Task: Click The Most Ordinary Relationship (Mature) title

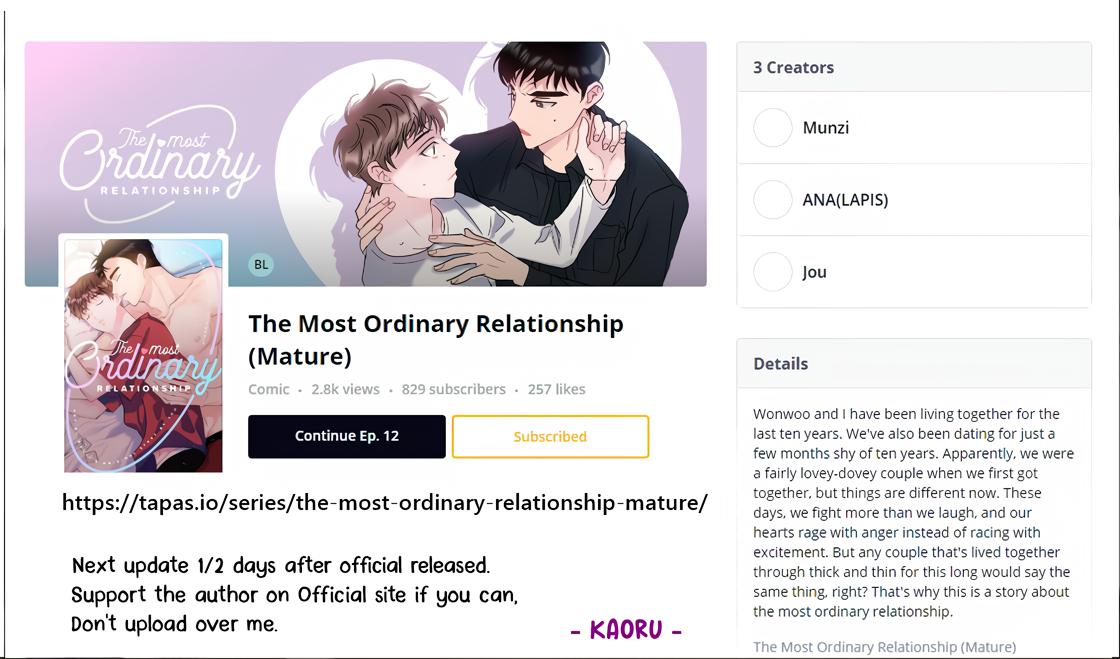Action: 436,339
